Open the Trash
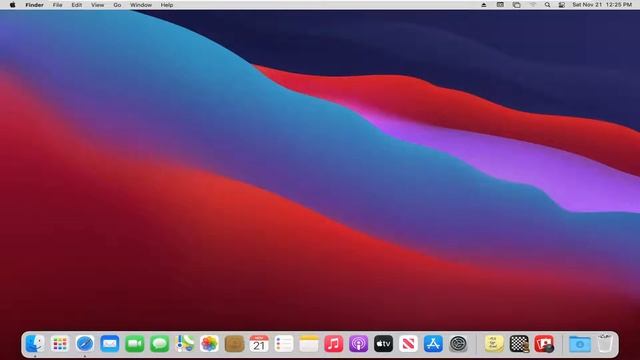The width and height of the screenshot is (640, 360). pyautogui.click(x=605, y=344)
